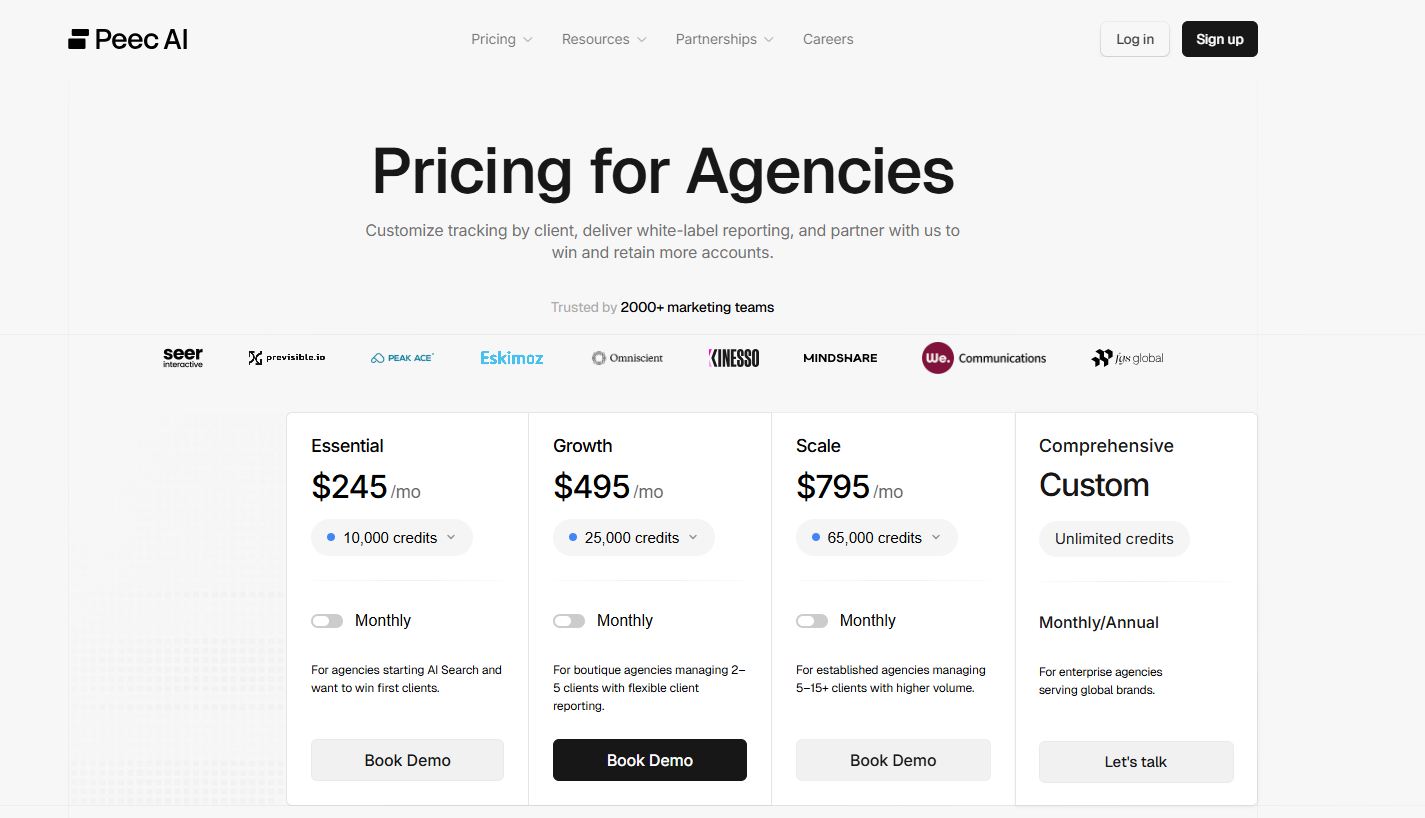
Task: Click the Sign up button
Action: pyautogui.click(x=1219, y=40)
